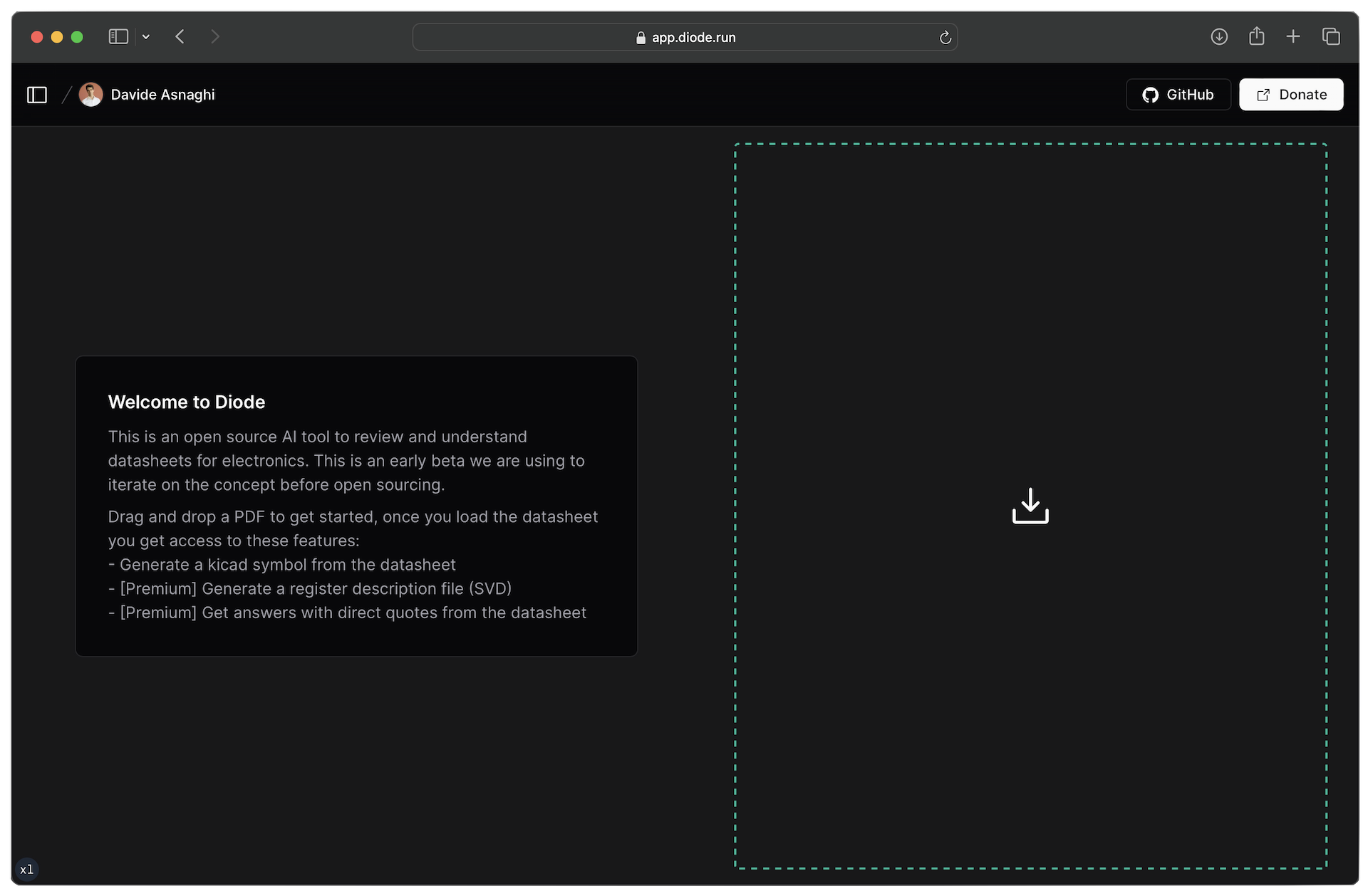Go back to previous page
Screen dimensions: 1368x896
(180, 37)
